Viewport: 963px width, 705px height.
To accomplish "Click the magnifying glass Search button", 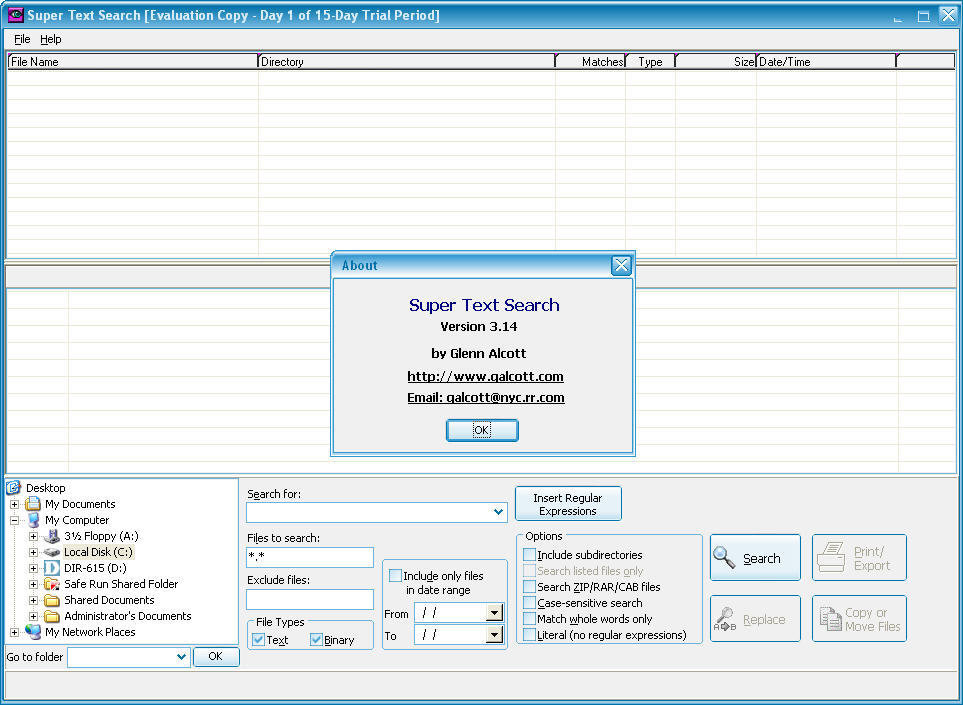I will tap(755, 558).
